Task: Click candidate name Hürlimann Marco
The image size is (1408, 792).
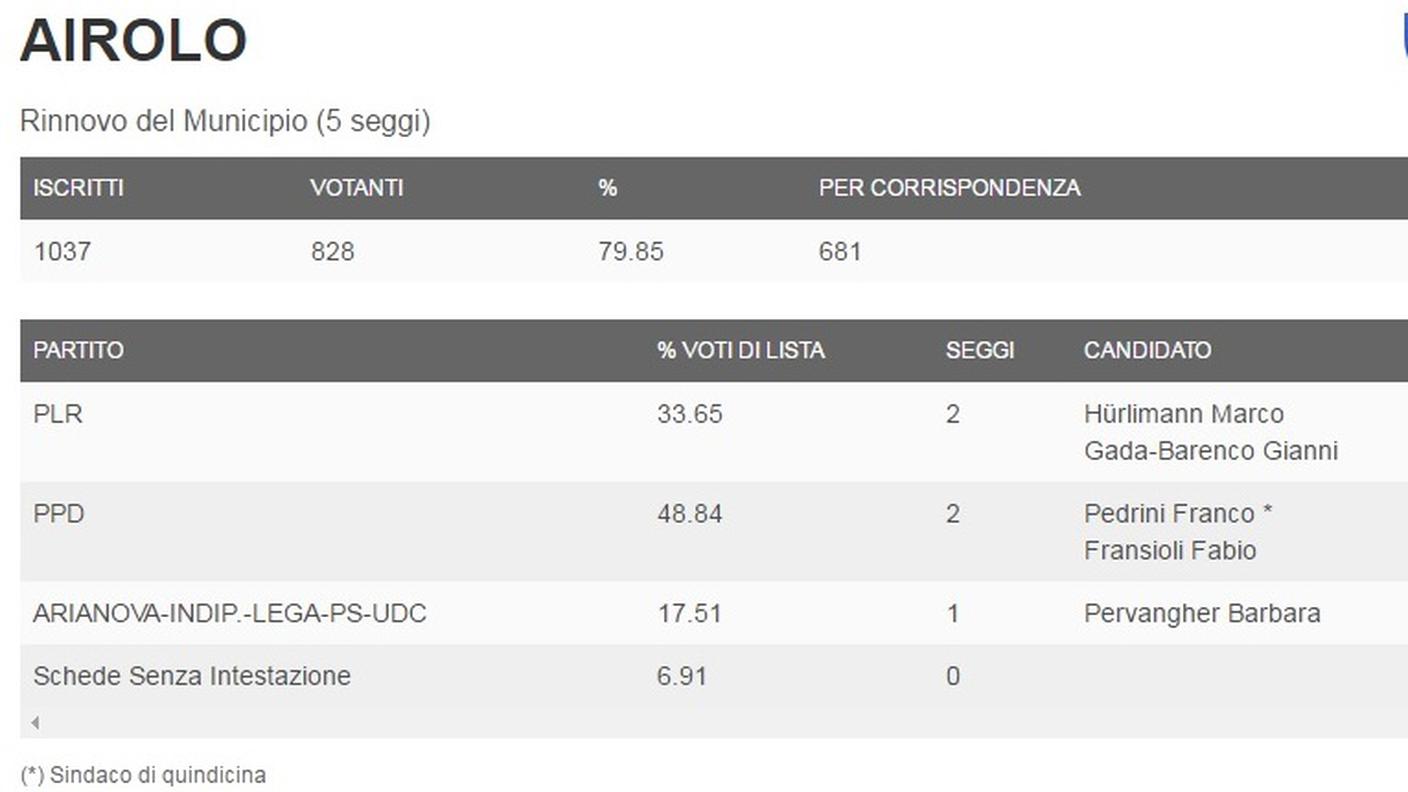Action: pyautogui.click(x=1183, y=414)
